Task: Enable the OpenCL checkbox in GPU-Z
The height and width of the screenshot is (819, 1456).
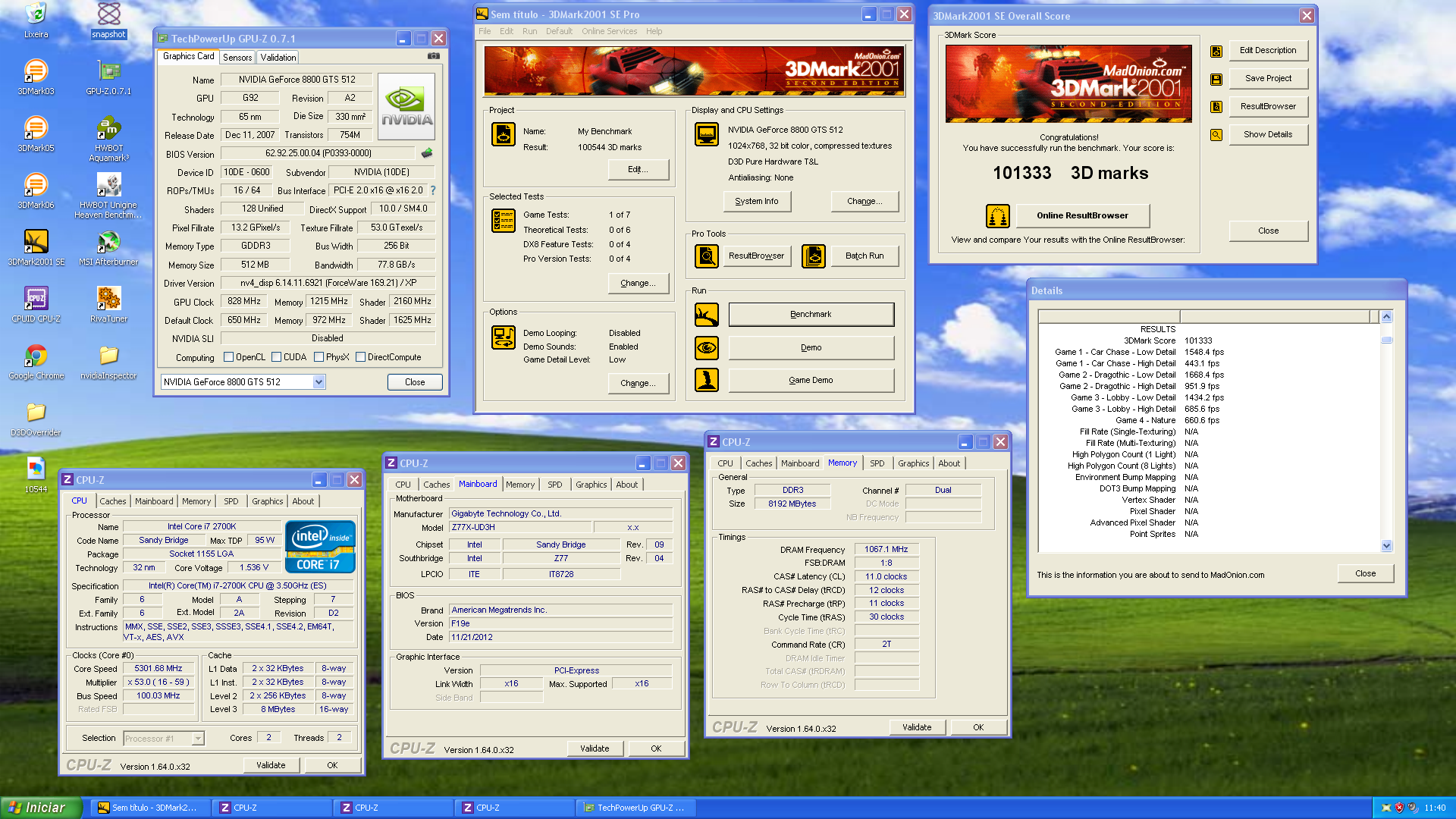Action: (x=228, y=357)
